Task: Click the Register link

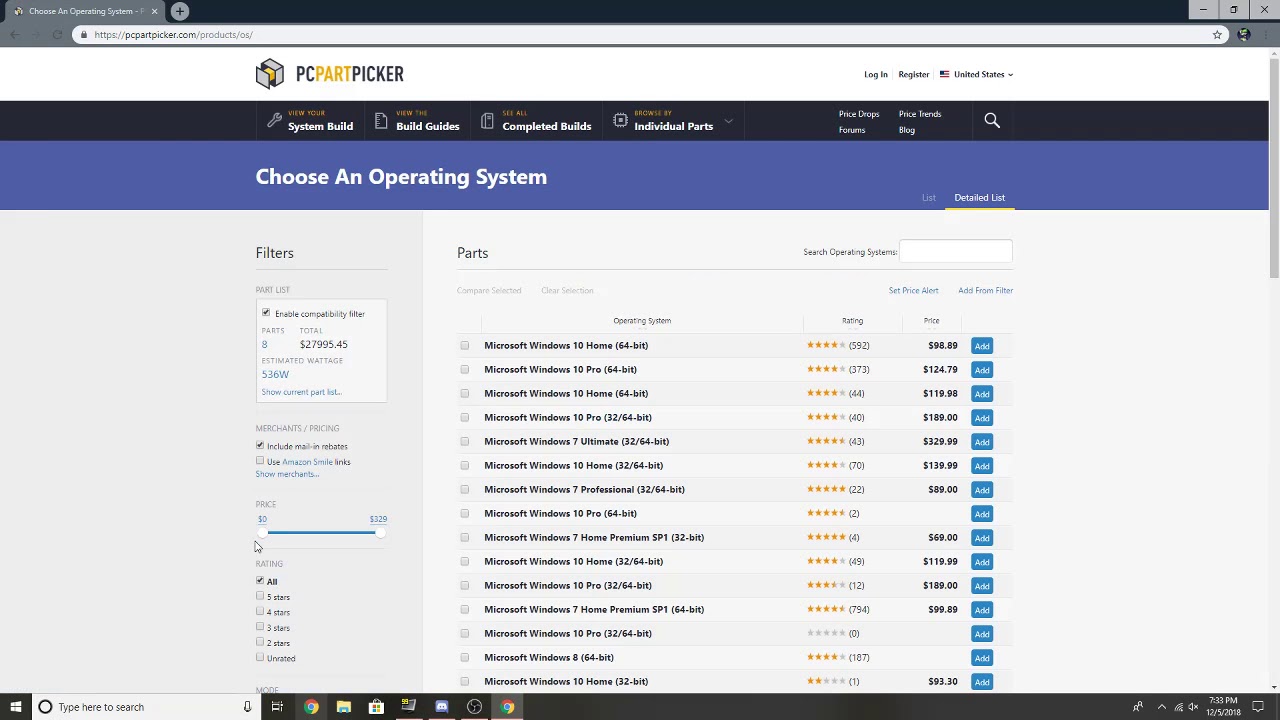Action: pyautogui.click(x=913, y=74)
